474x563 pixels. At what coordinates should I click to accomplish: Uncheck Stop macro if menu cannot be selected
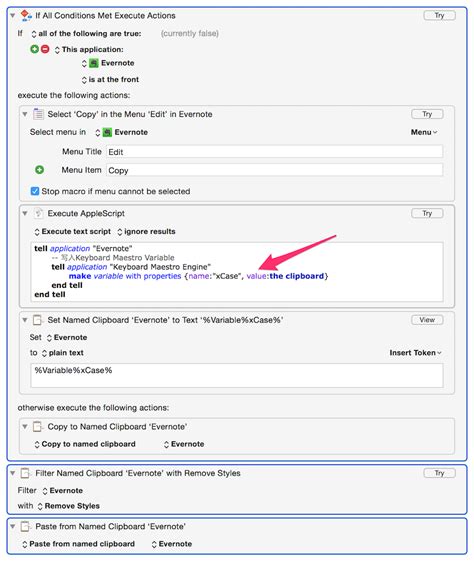coord(35,191)
